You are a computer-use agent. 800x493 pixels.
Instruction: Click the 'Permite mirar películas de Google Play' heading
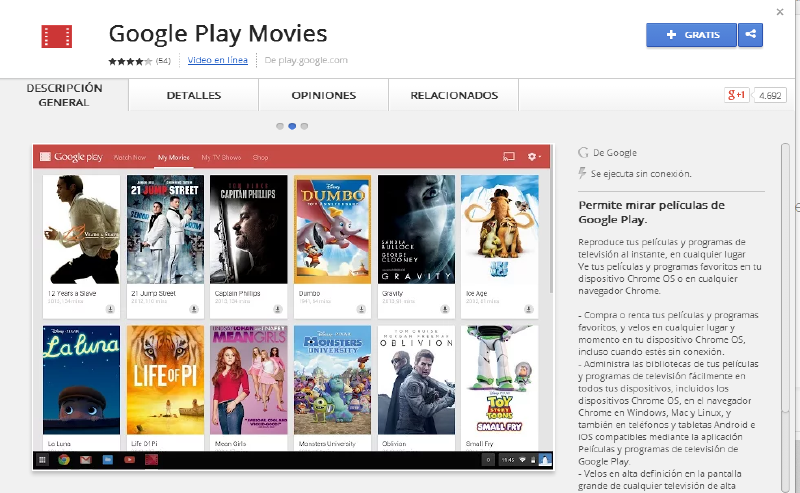tap(652, 212)
